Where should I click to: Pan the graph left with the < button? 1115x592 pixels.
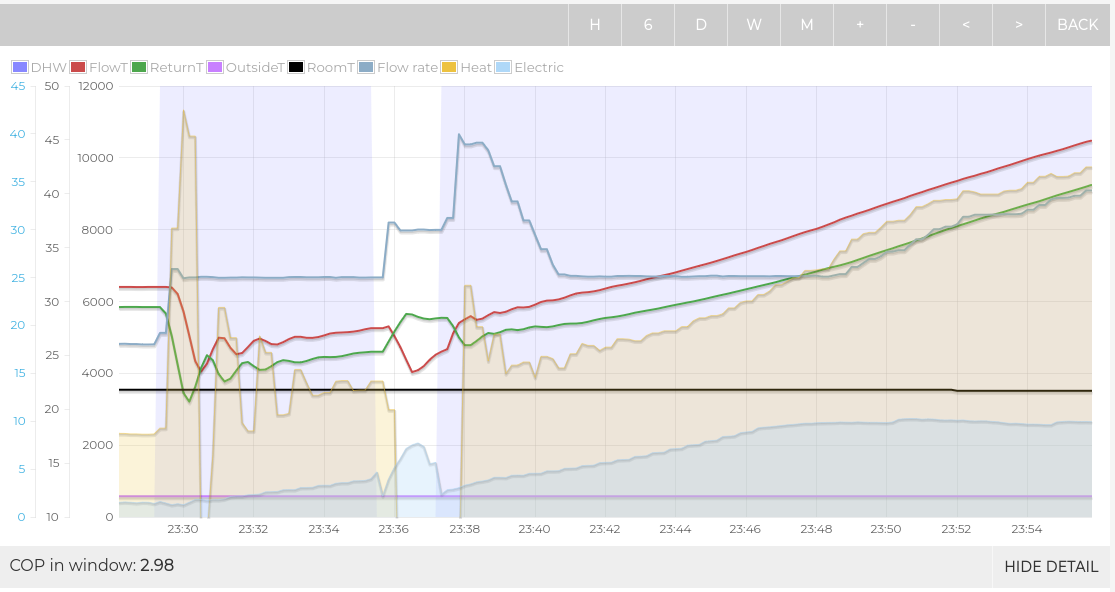966,25
